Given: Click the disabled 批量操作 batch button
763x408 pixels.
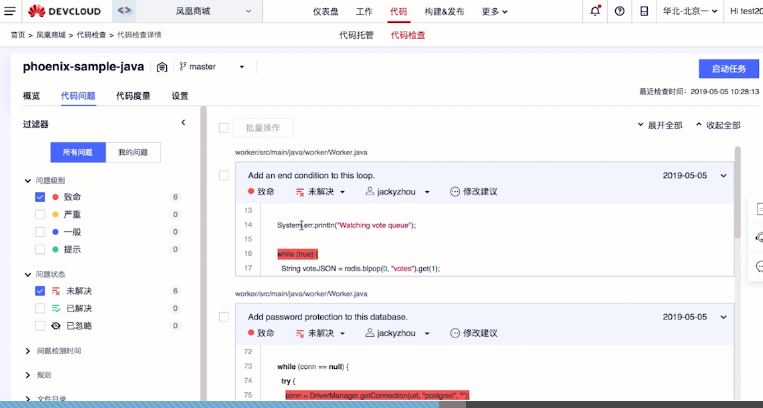Looking at the screenshot, I should pos(263,128).
